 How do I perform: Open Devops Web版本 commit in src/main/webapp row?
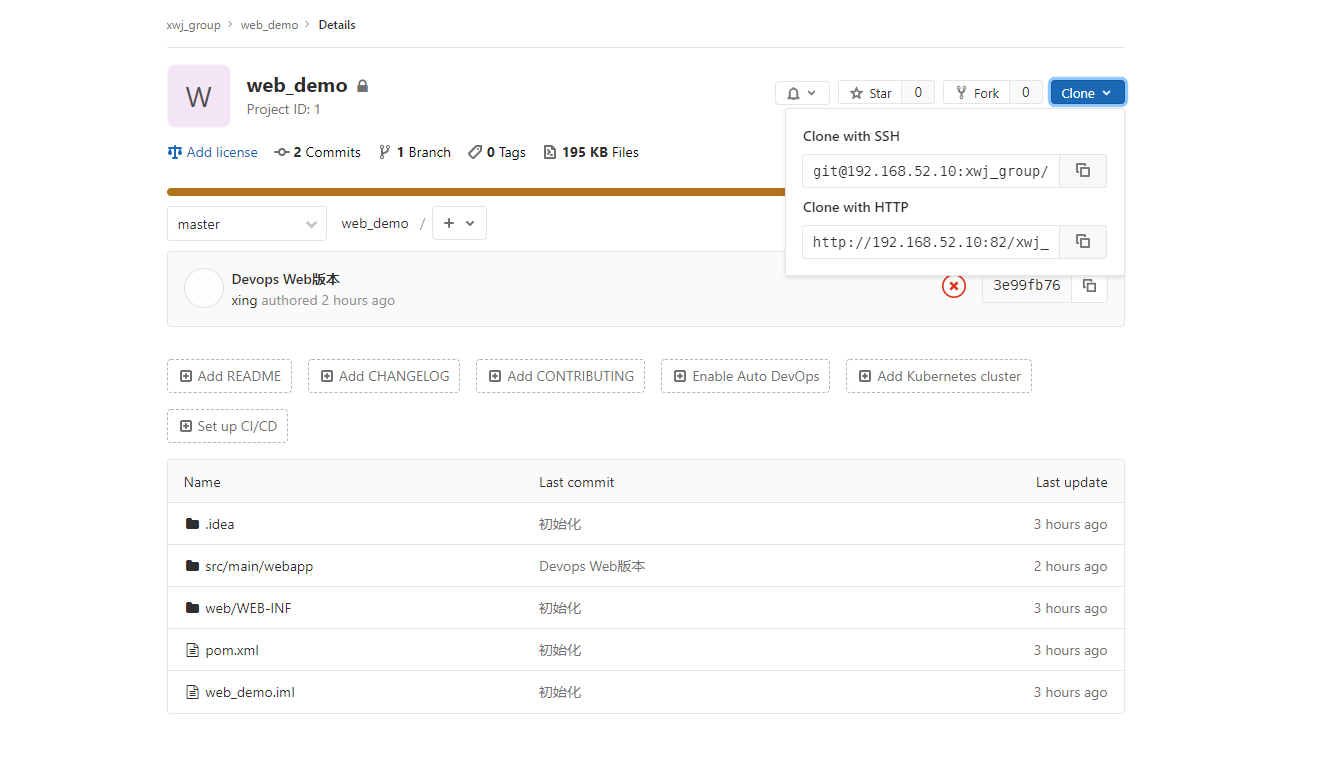point(592,566)
